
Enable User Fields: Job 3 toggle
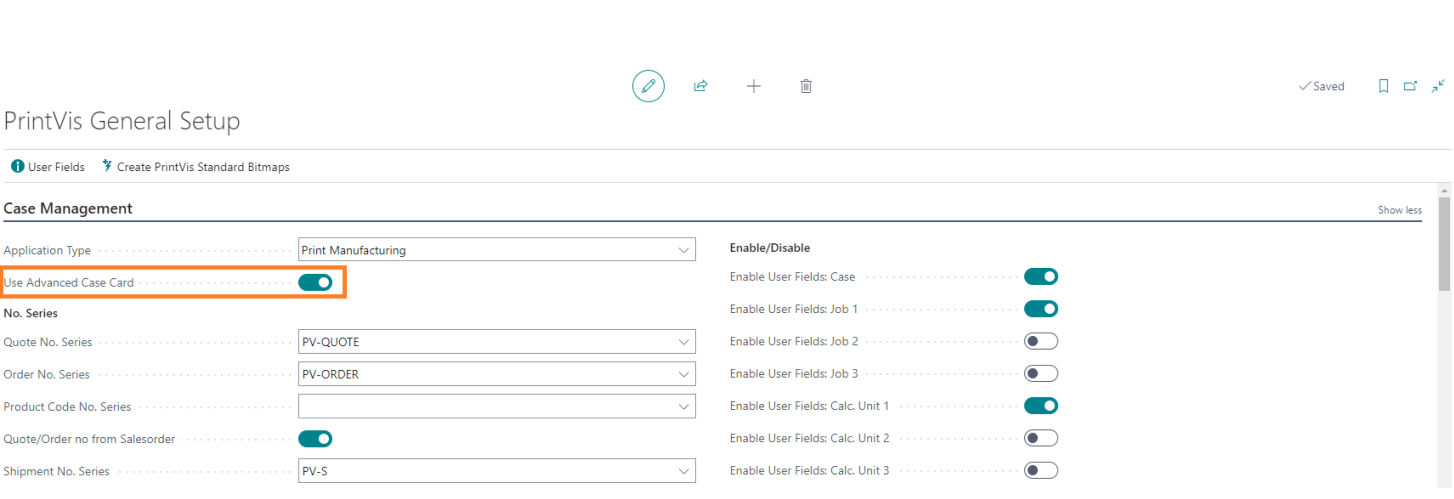(x=1041, y=374)
